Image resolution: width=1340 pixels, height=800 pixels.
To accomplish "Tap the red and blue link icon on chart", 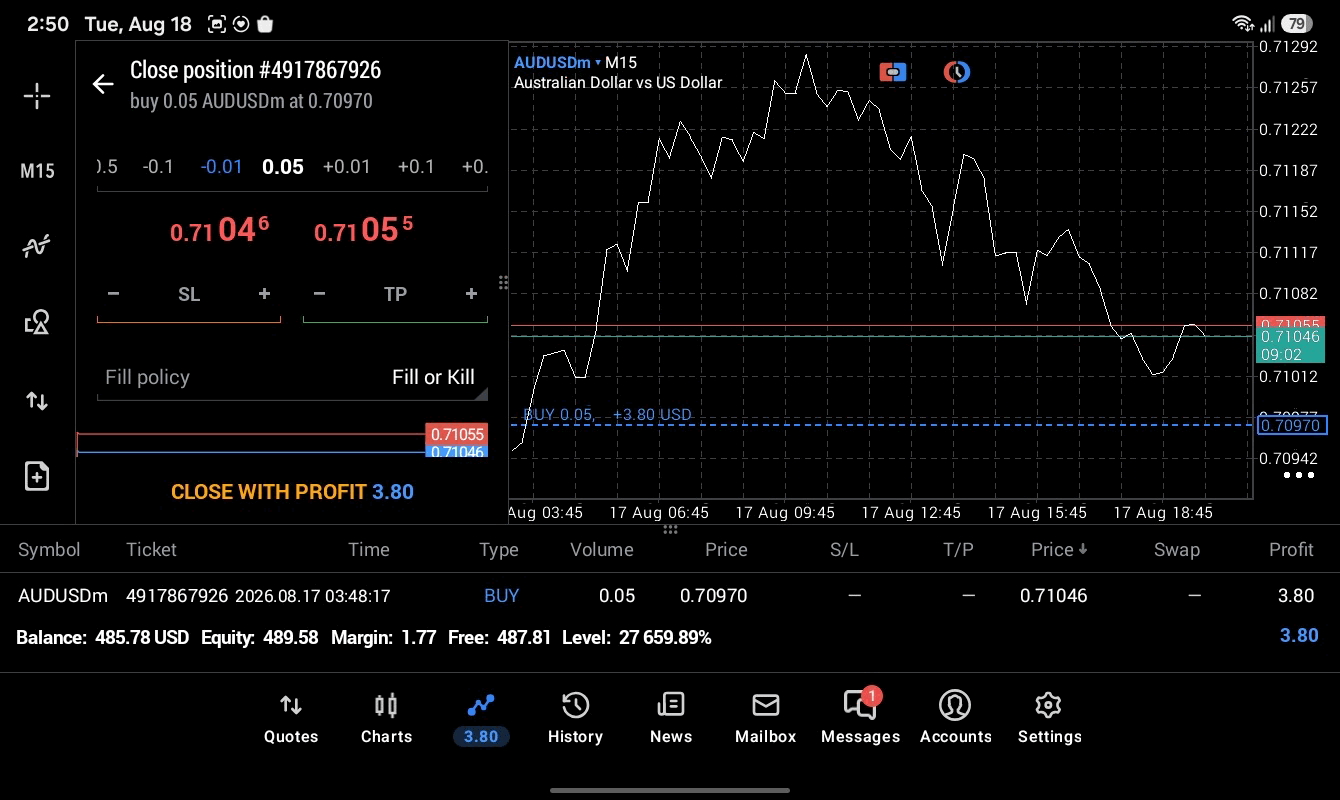I will [893, 72].
